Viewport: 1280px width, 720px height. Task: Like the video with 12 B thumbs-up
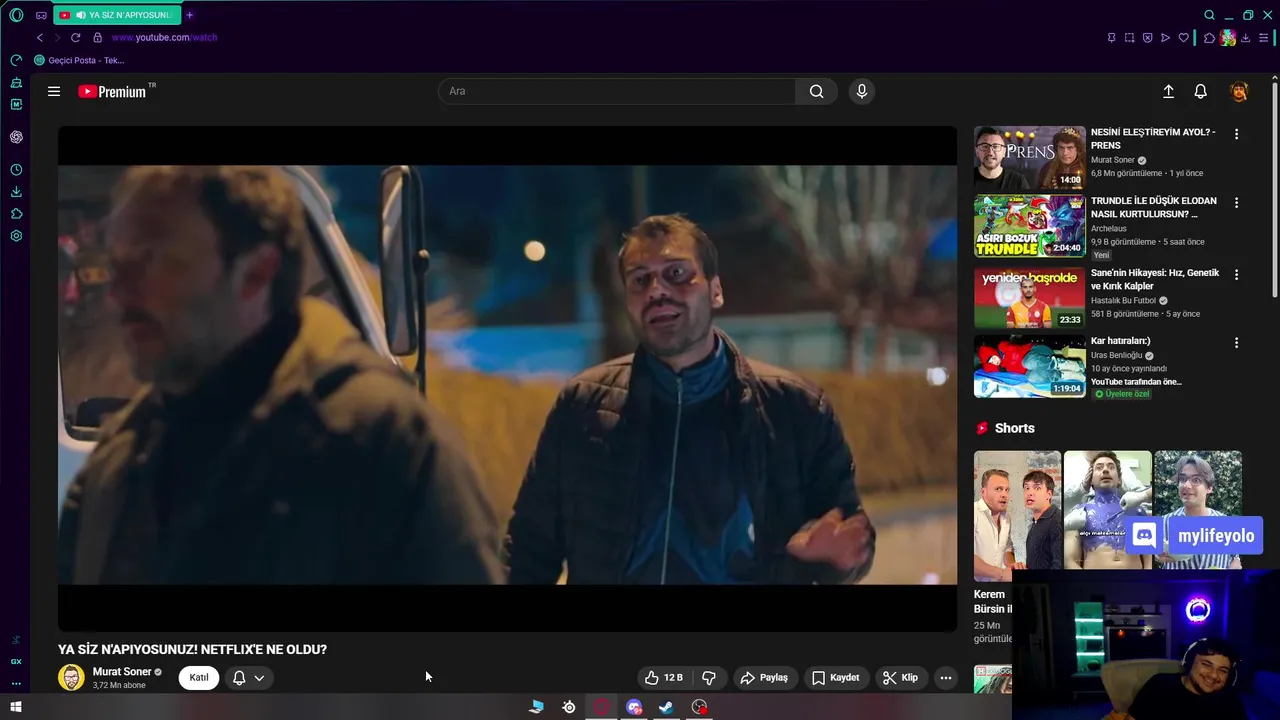tap(664, 677)
